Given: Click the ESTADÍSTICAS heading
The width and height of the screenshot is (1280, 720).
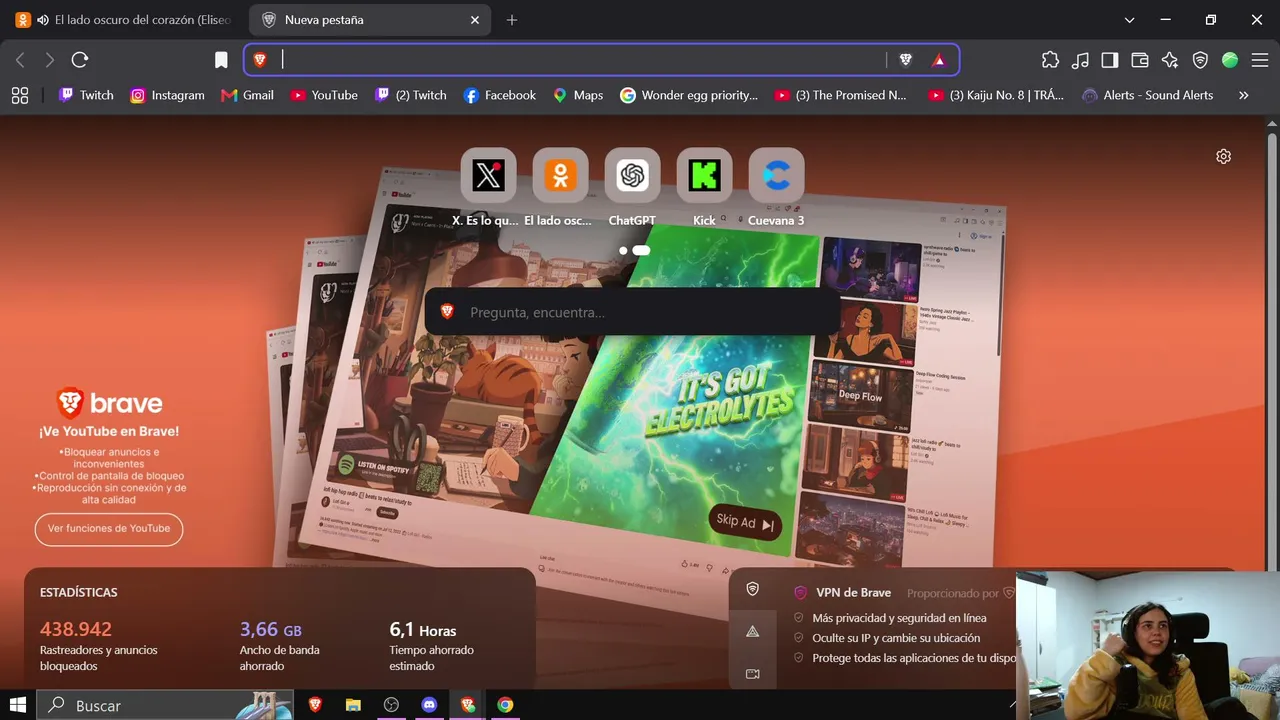Looking at the screenshot, I should [79, 592].
